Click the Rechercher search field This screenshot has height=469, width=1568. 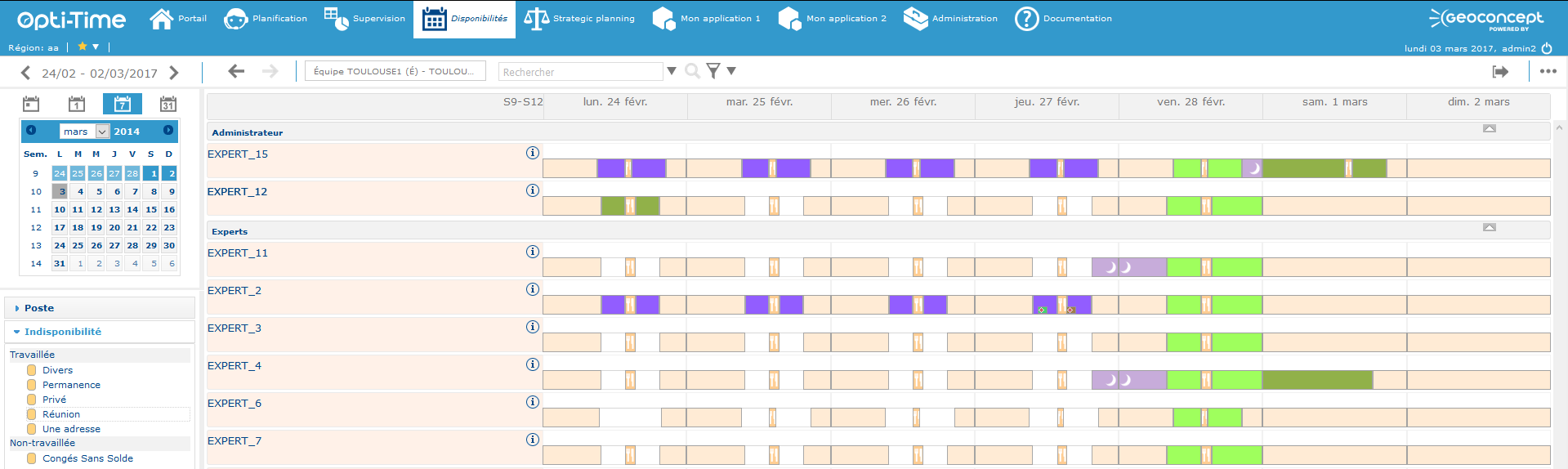pos(580,72)
